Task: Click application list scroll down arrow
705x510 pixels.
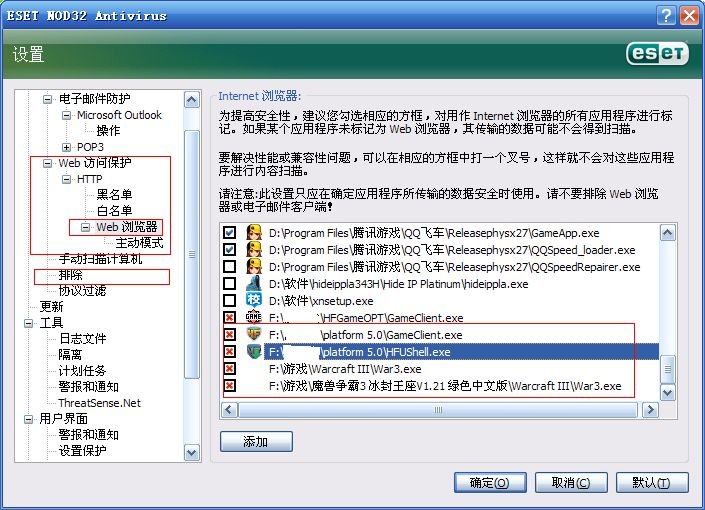Action: coord(668,393)
